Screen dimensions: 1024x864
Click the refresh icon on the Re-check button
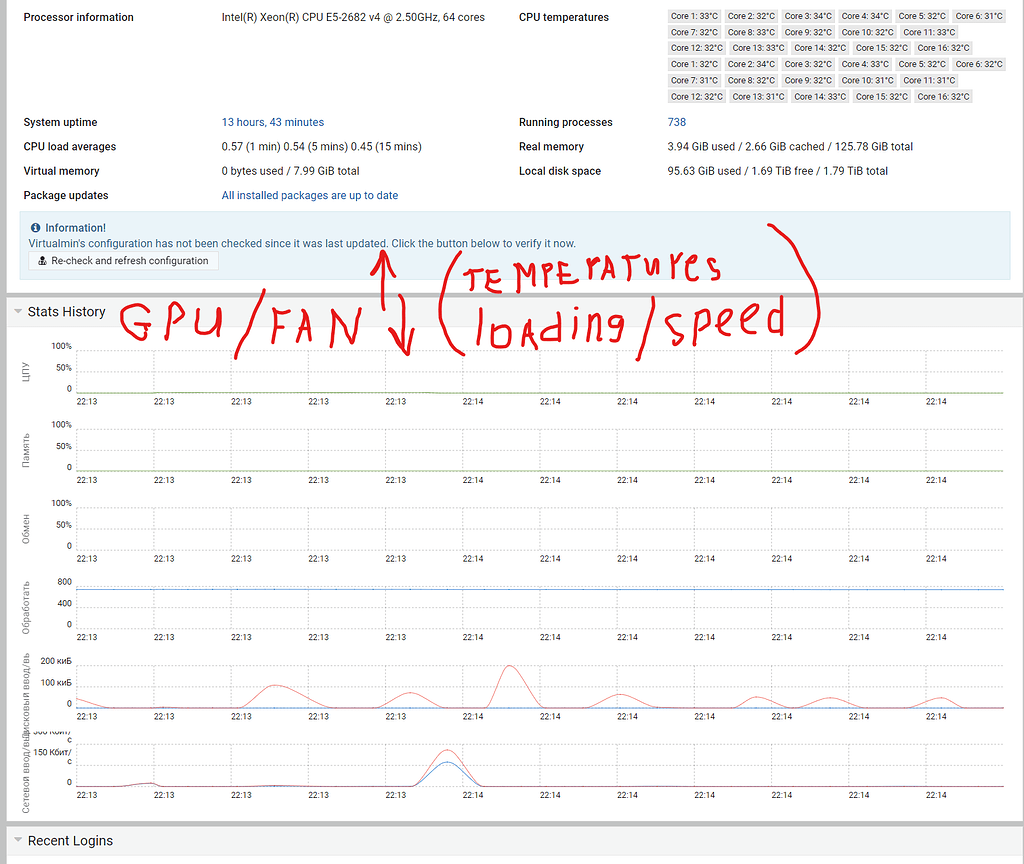click(x=41, y=260)
